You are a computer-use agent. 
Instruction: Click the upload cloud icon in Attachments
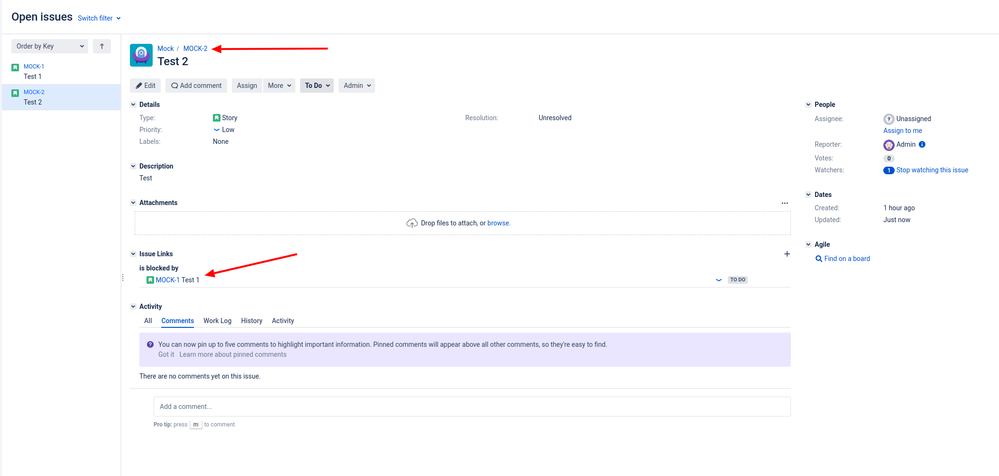412,223
